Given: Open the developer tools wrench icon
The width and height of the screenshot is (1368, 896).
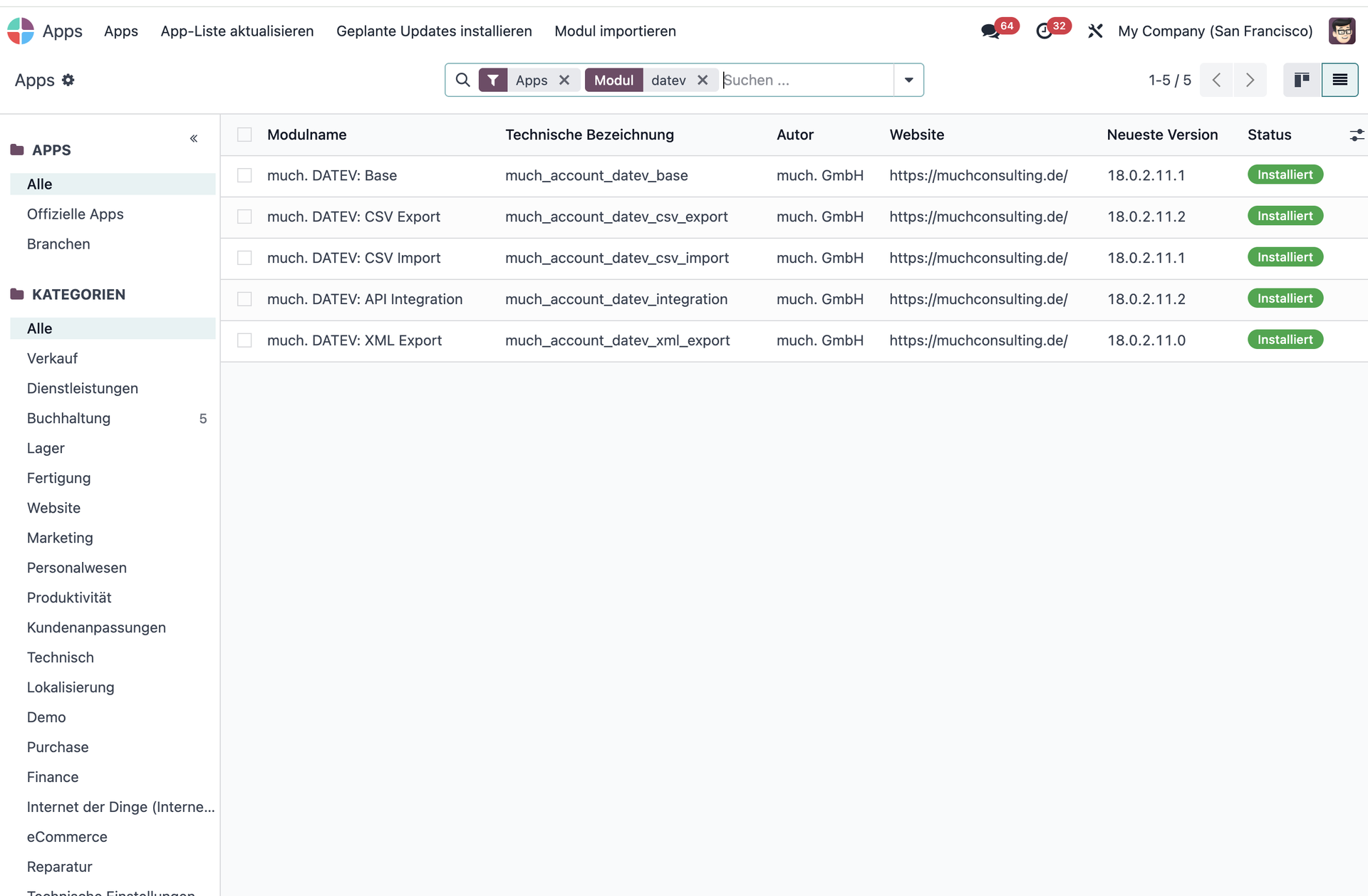Looking at the screenshot, I should click(x=1095, y=31).
